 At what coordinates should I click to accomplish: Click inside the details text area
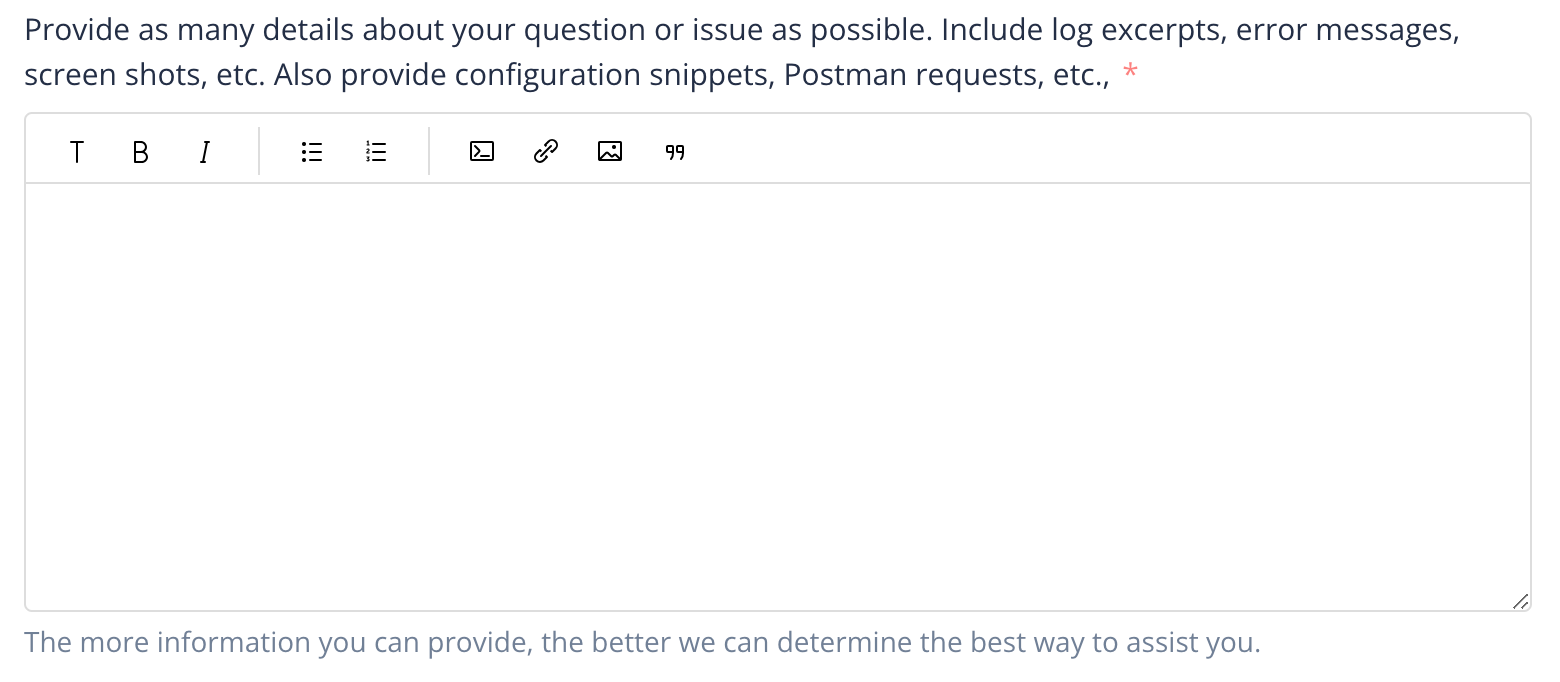coord(777,396)
